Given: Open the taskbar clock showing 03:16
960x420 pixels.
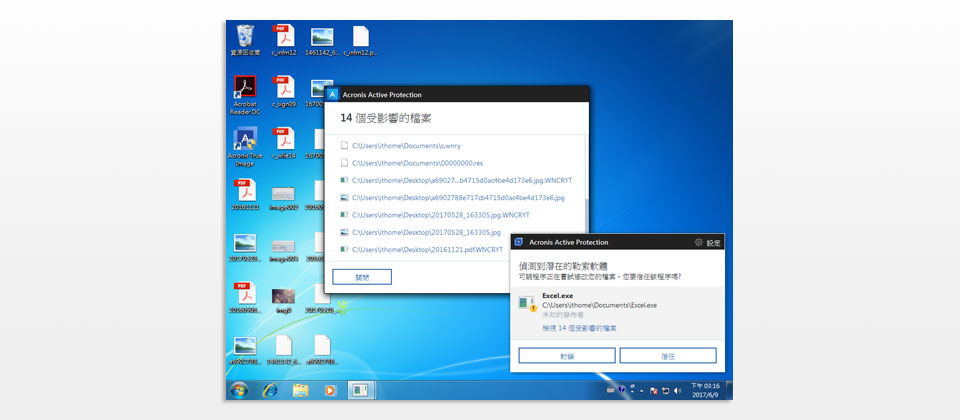Looking at the screenshot, I should (x=704, y=390).
